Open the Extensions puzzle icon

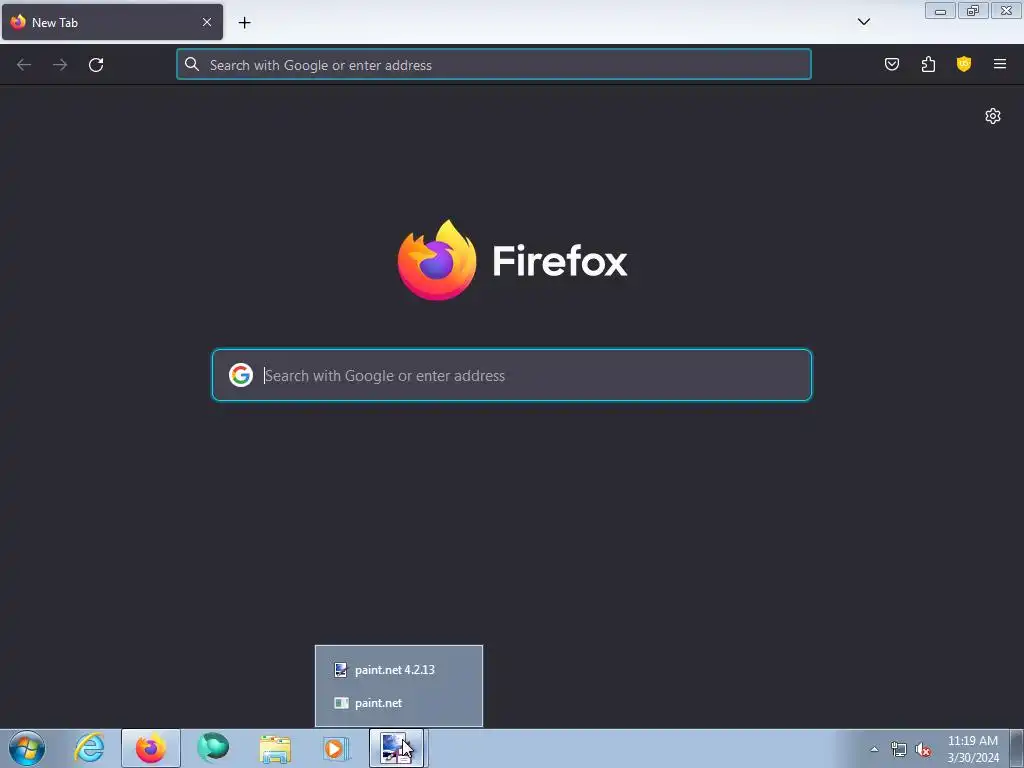click(x=928, y=64)
